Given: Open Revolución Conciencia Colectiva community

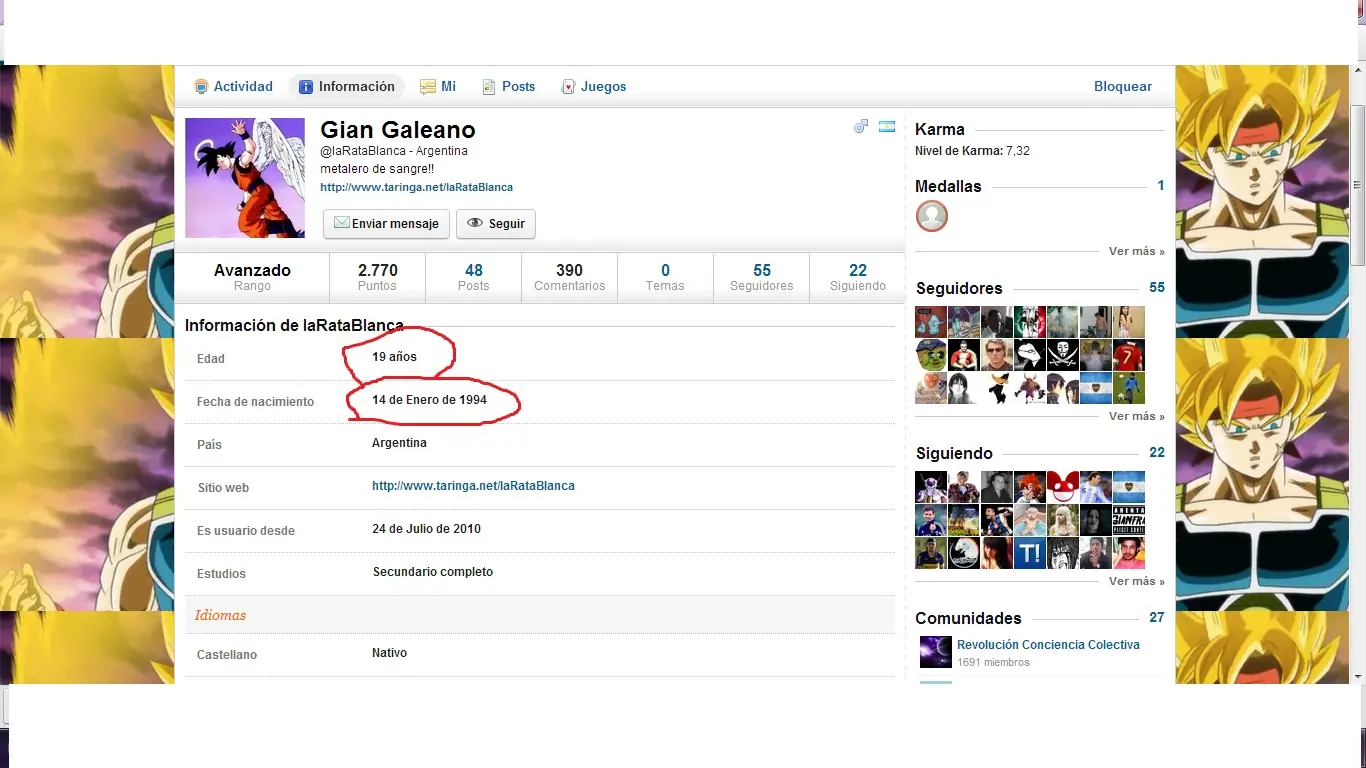Looking at the screenshot, I should [1048, 645].
